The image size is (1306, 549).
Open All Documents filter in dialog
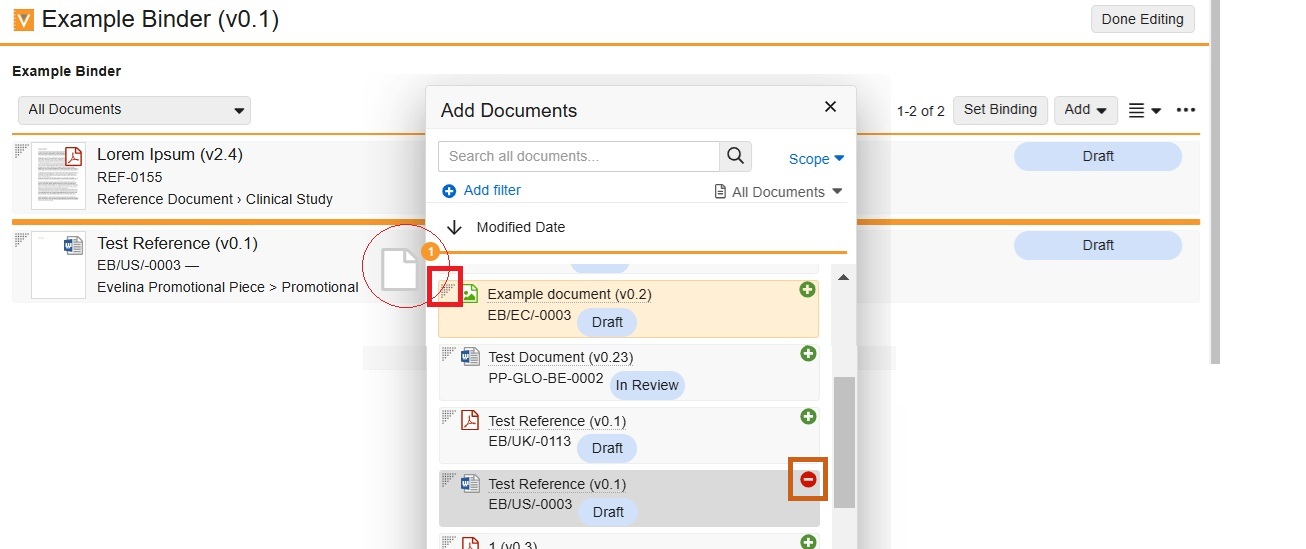779,192
